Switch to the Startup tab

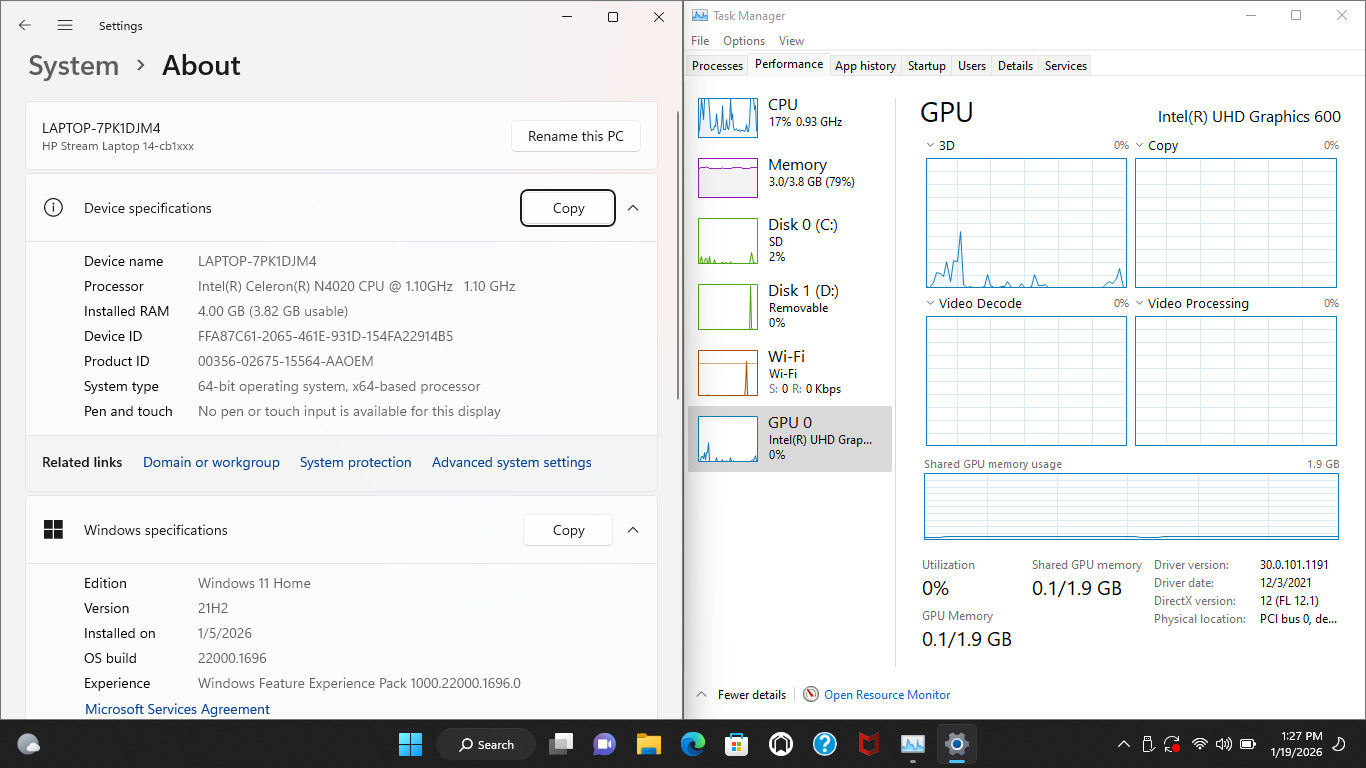926,66
